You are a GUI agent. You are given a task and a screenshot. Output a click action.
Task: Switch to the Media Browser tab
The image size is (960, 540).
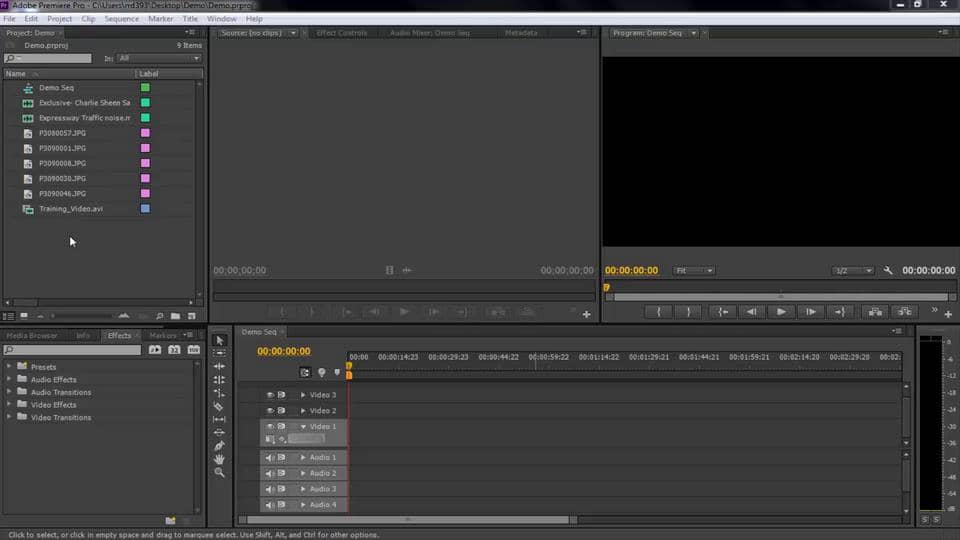pyautogui.click(x=32, y=336)
